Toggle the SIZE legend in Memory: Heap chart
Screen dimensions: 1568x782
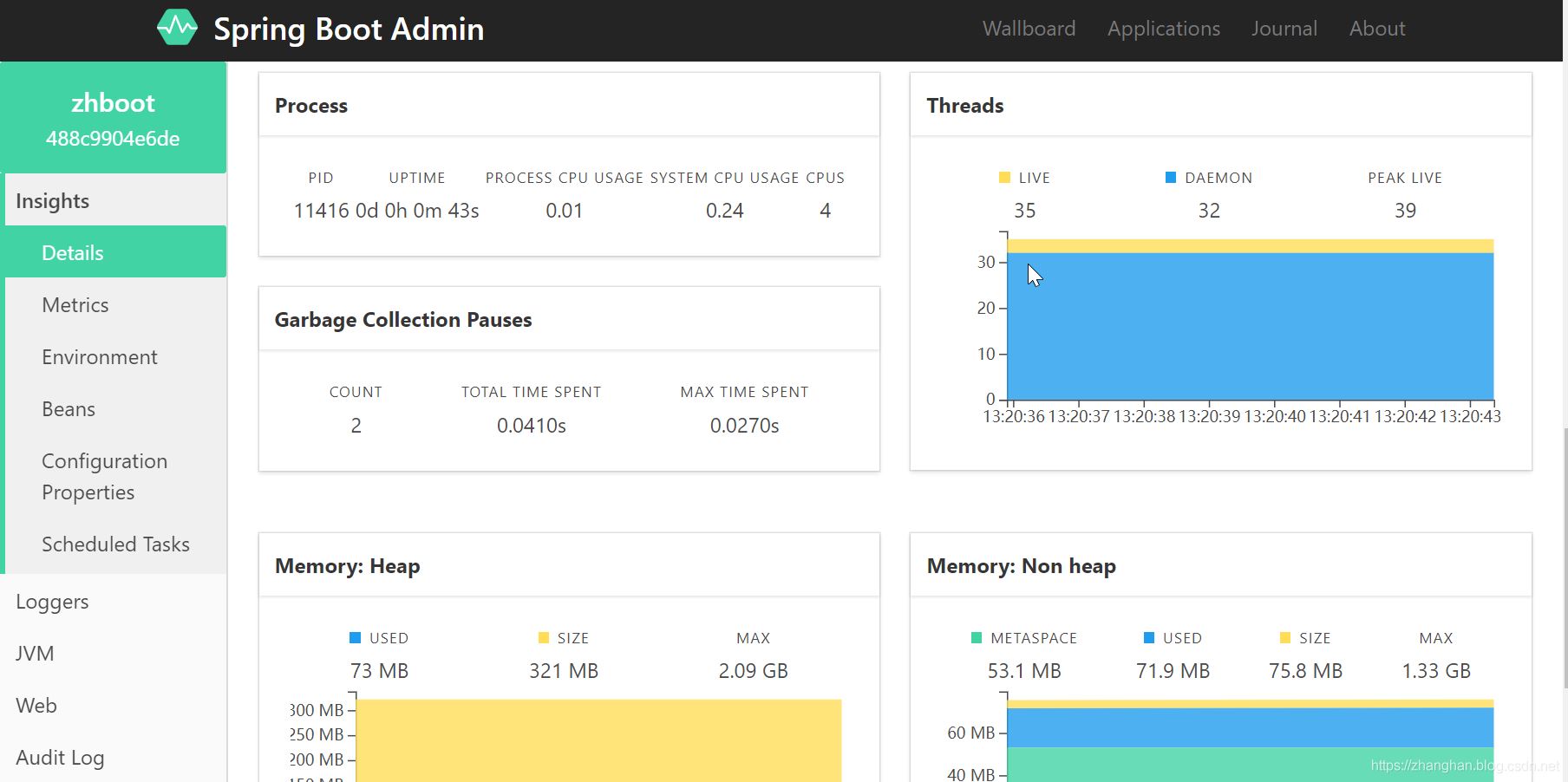(563, 637)
